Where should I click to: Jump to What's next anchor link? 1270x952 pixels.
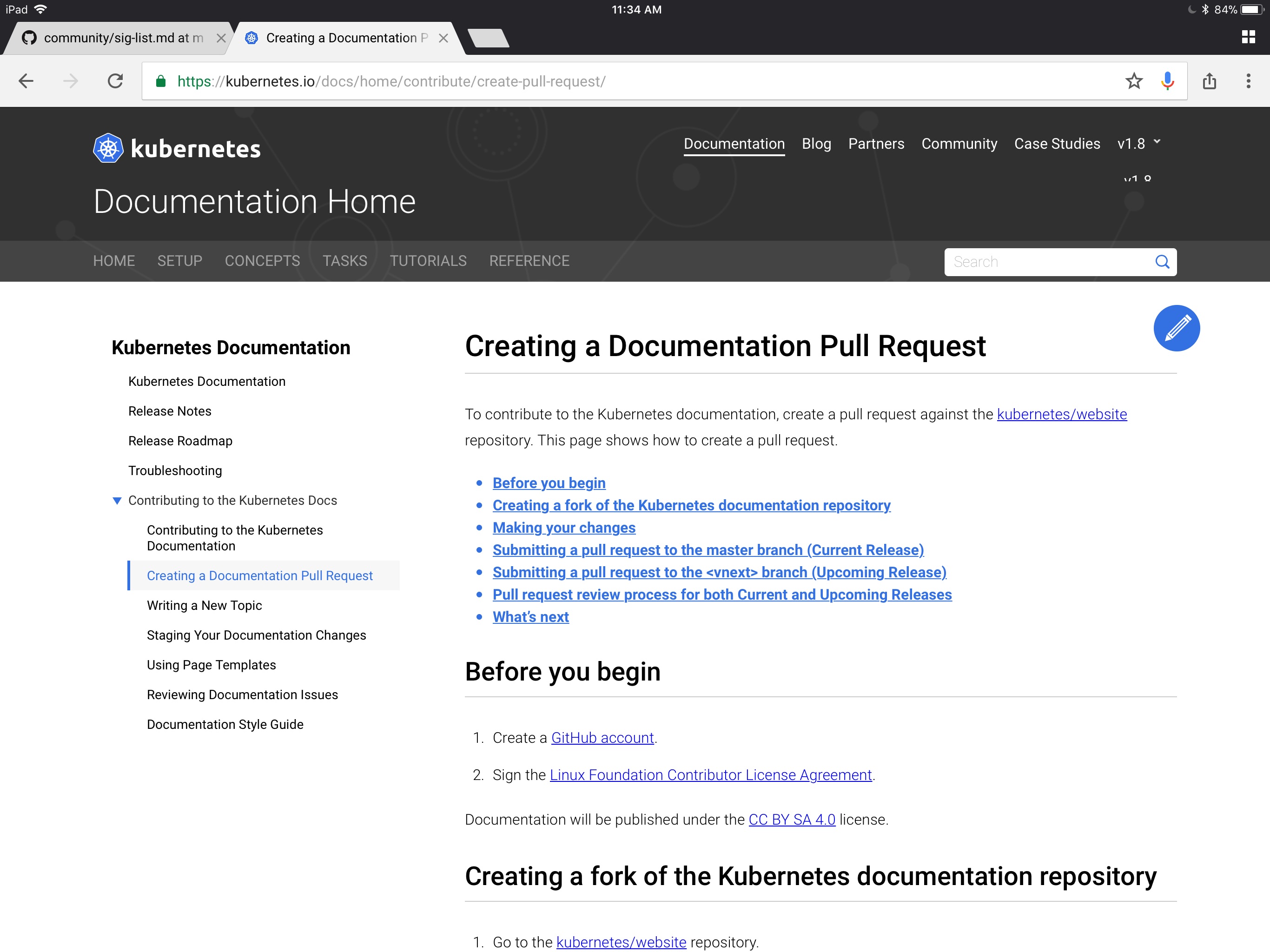click(x=530, y=617)
